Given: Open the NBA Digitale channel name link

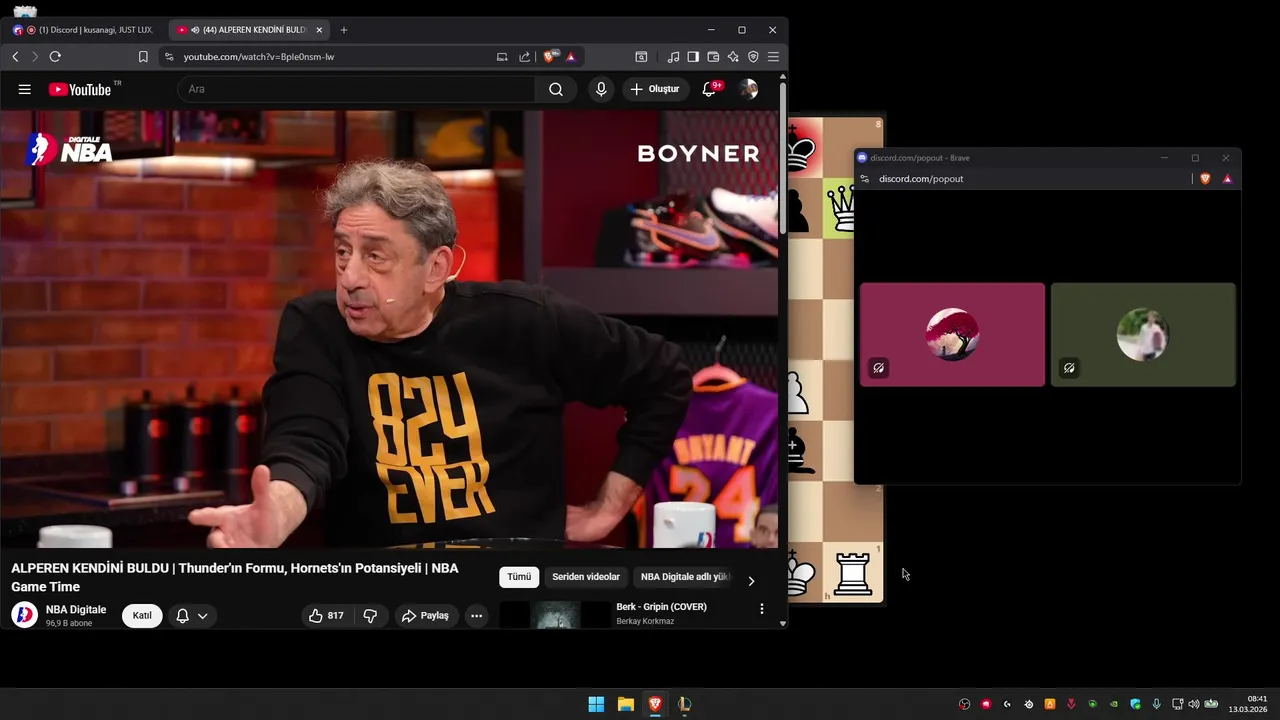Looking at the screenshot, I should (76, 609).
